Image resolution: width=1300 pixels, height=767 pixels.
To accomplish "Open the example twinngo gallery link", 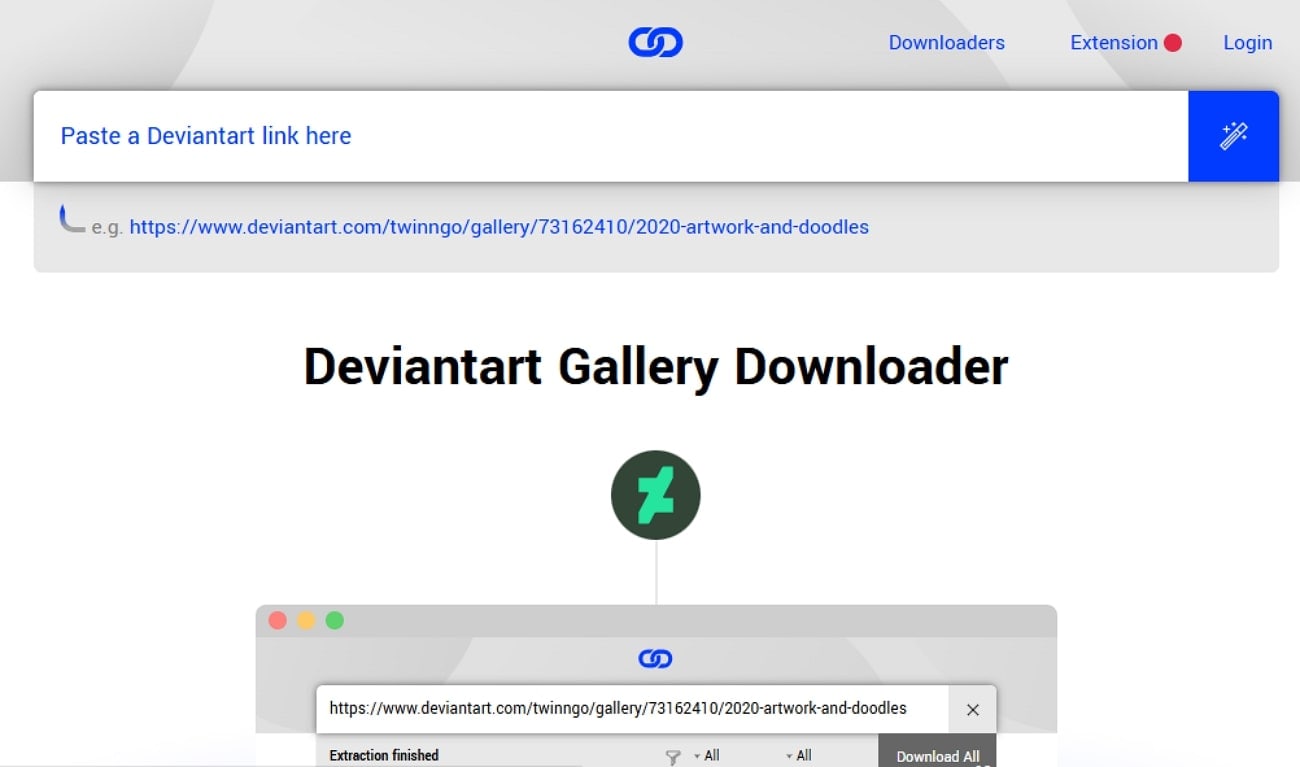I will [500, 227].
